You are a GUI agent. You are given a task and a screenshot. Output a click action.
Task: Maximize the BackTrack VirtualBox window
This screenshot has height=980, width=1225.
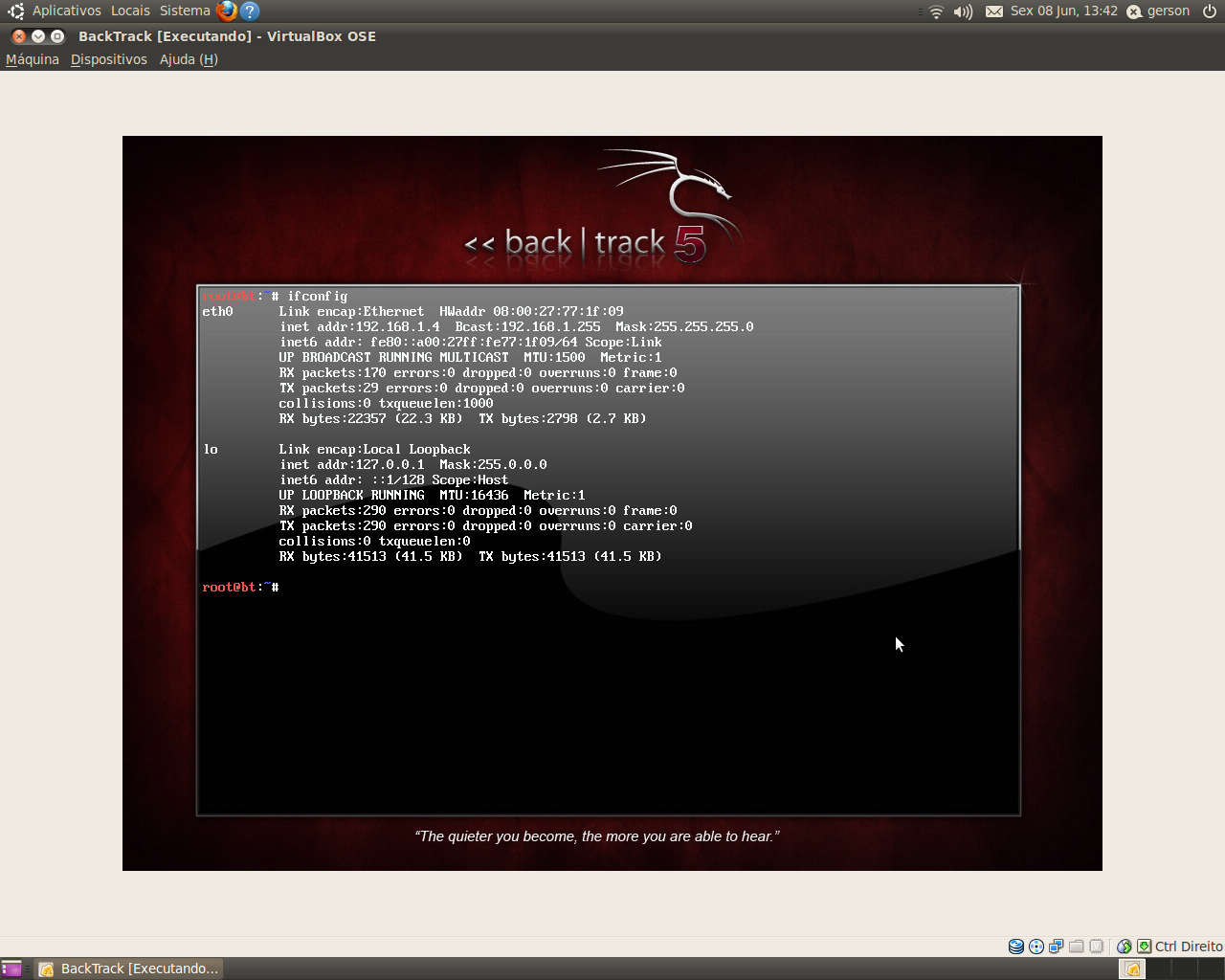point(57,36)
